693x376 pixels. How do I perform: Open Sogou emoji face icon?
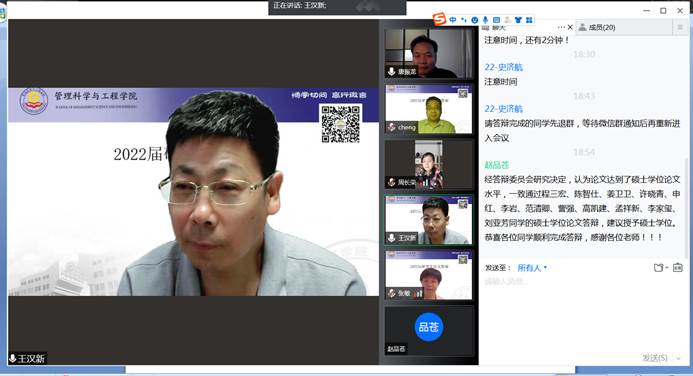(475, 20)
